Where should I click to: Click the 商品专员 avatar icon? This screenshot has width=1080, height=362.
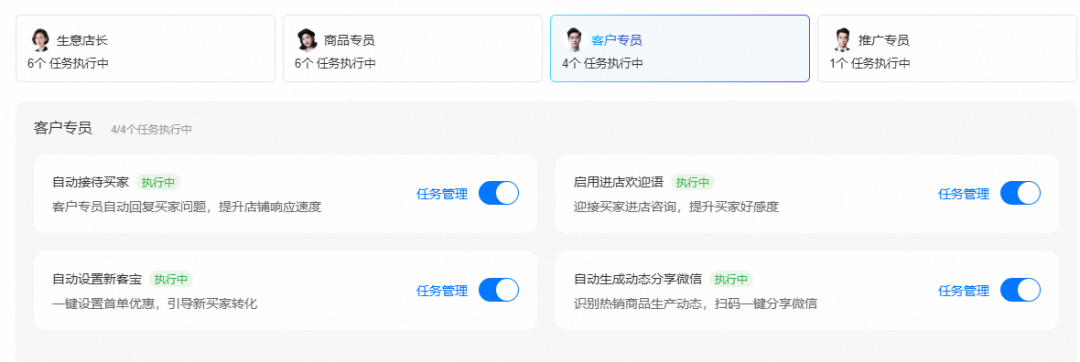tap(307, 40)
